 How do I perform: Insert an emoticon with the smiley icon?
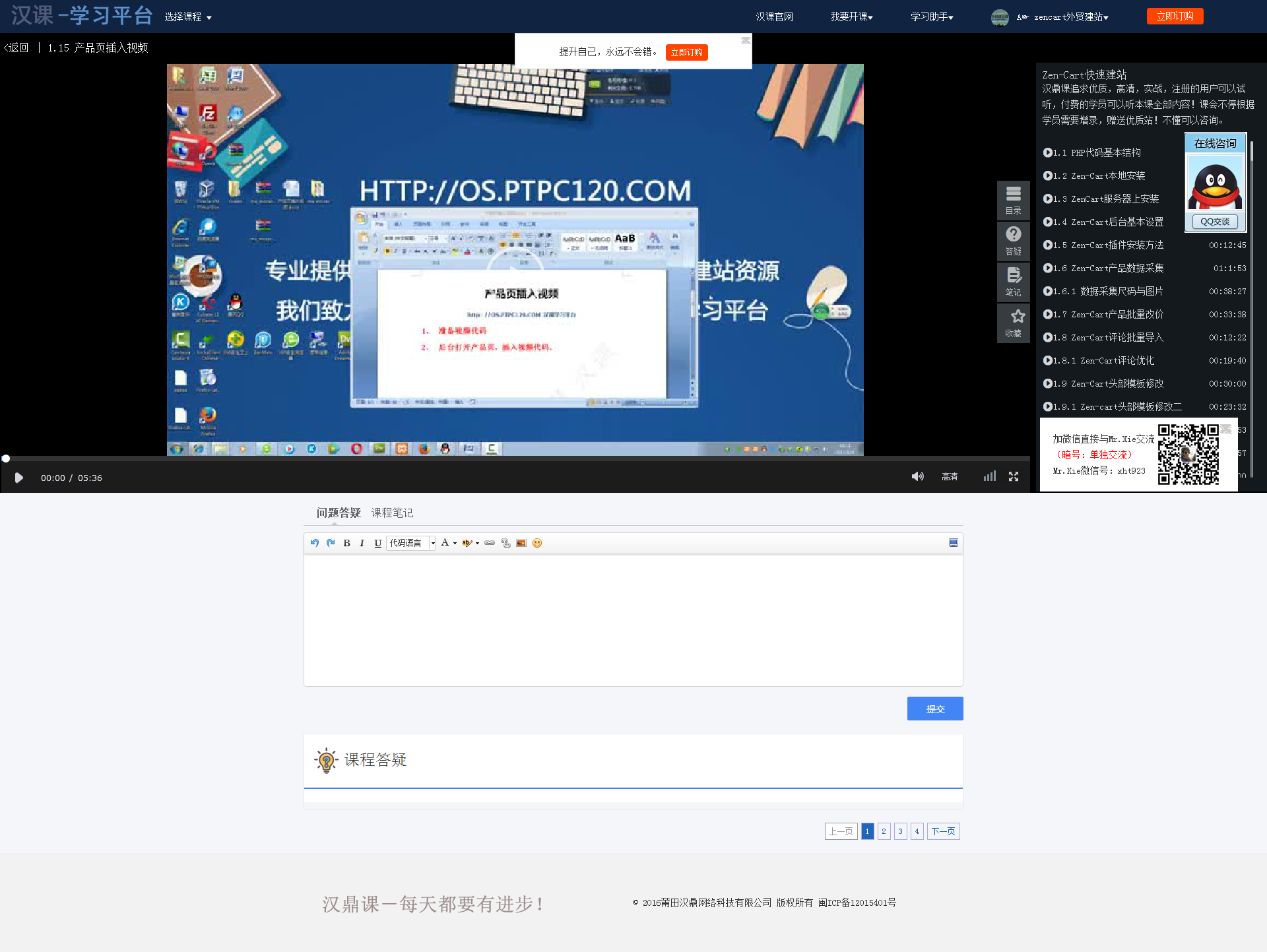[x=537, y=543]
